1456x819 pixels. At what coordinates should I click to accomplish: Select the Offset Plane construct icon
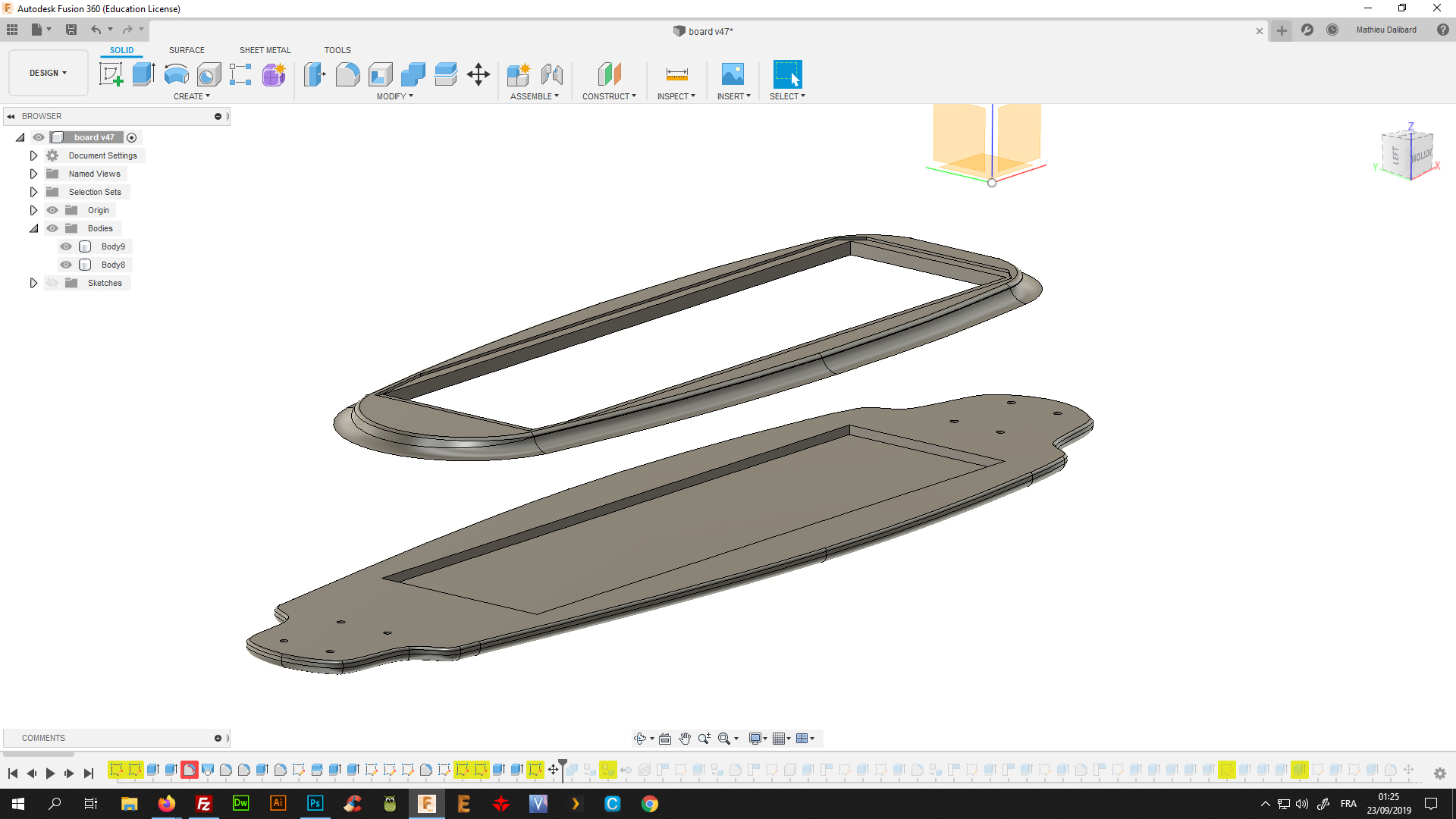[x=609, y=74]
